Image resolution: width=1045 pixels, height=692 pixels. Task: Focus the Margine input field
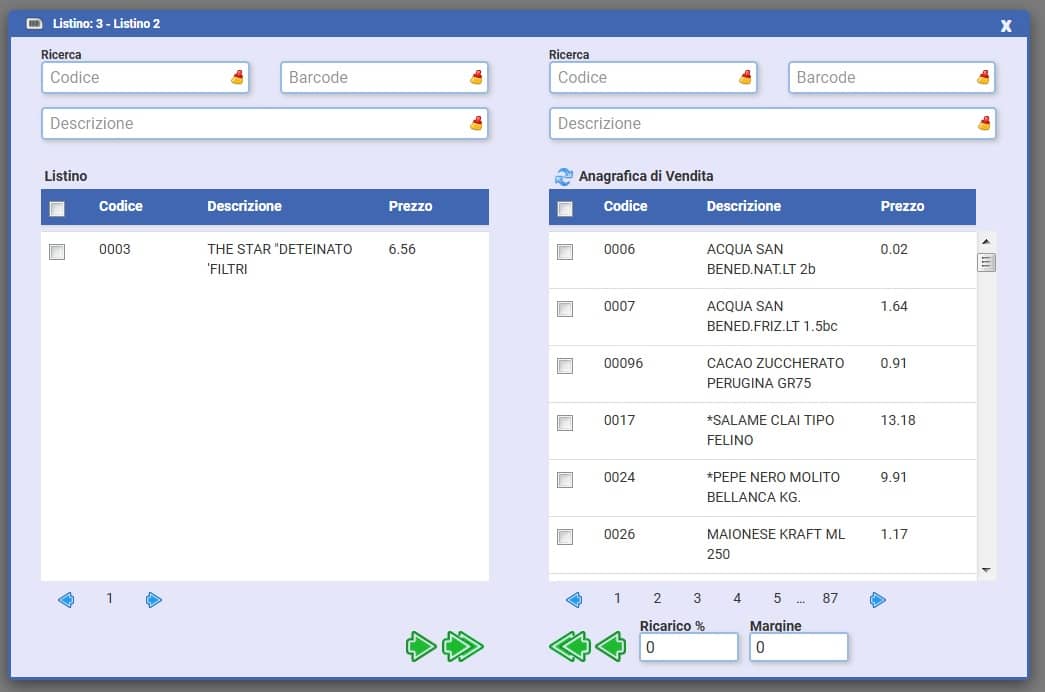(798, 647)
